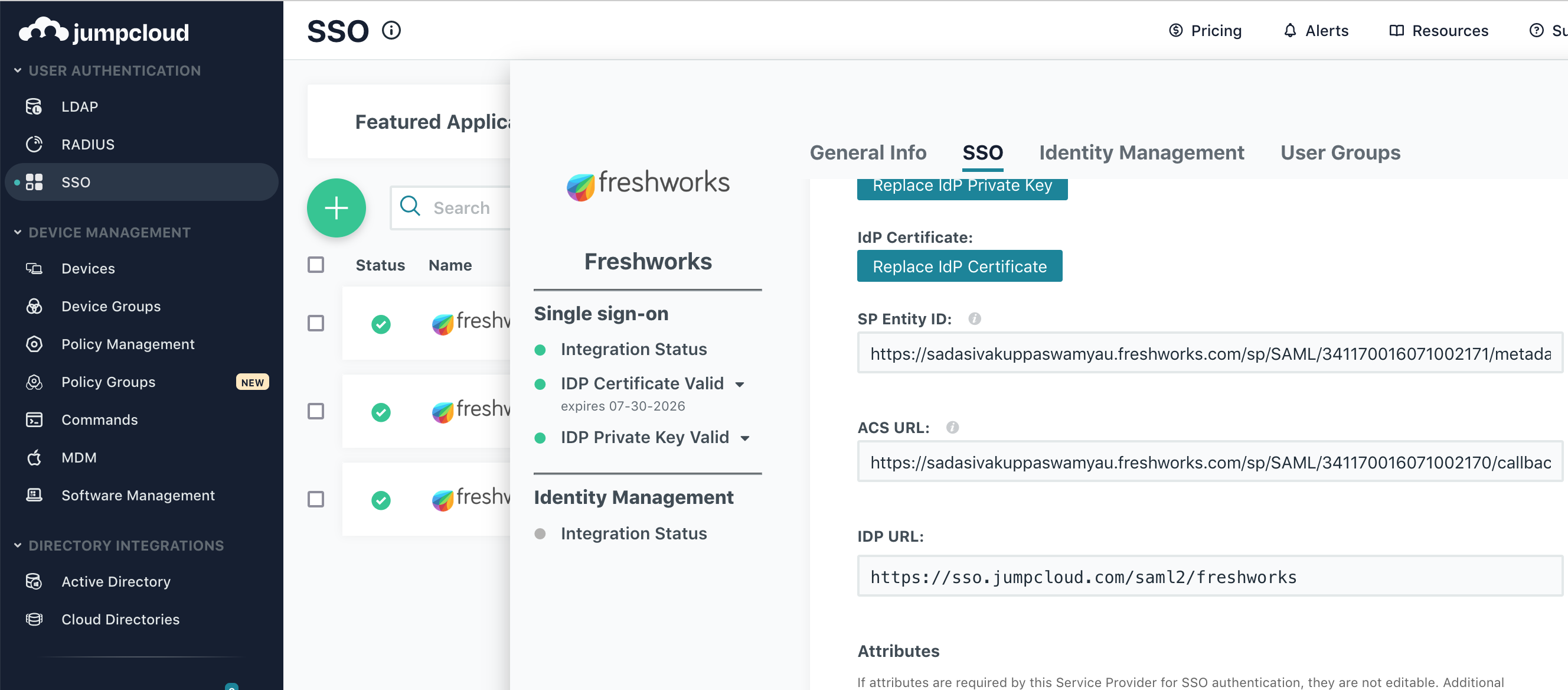
Task: Go to Policy Management in sidebar
Action: [x=128, y=344]
